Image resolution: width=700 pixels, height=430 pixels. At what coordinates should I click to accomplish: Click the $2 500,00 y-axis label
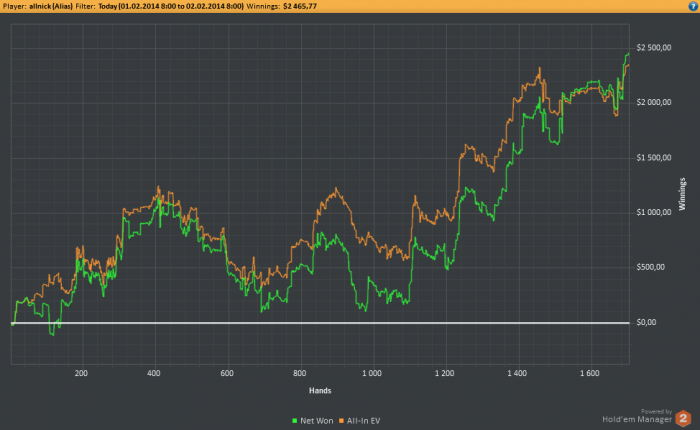pos(654,48)
